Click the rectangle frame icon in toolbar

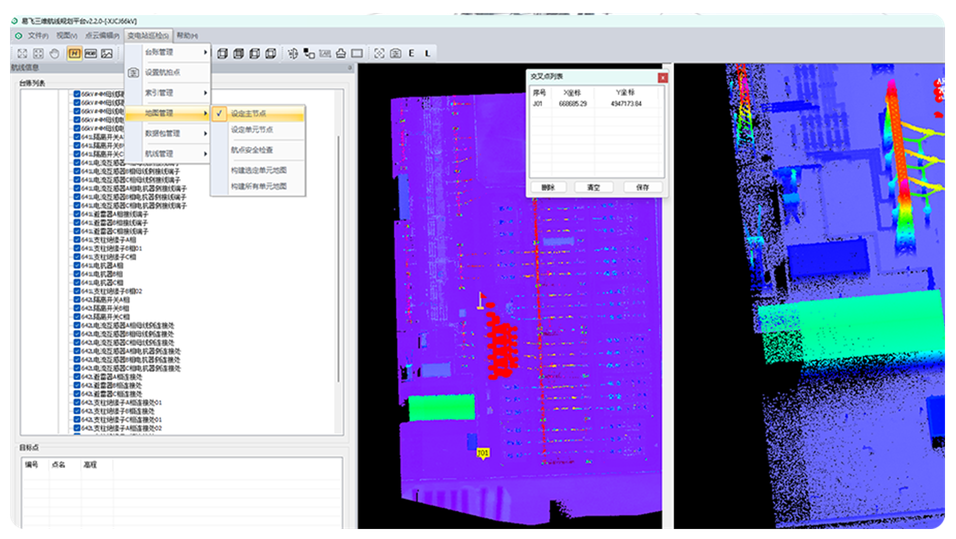pos(357,53)
